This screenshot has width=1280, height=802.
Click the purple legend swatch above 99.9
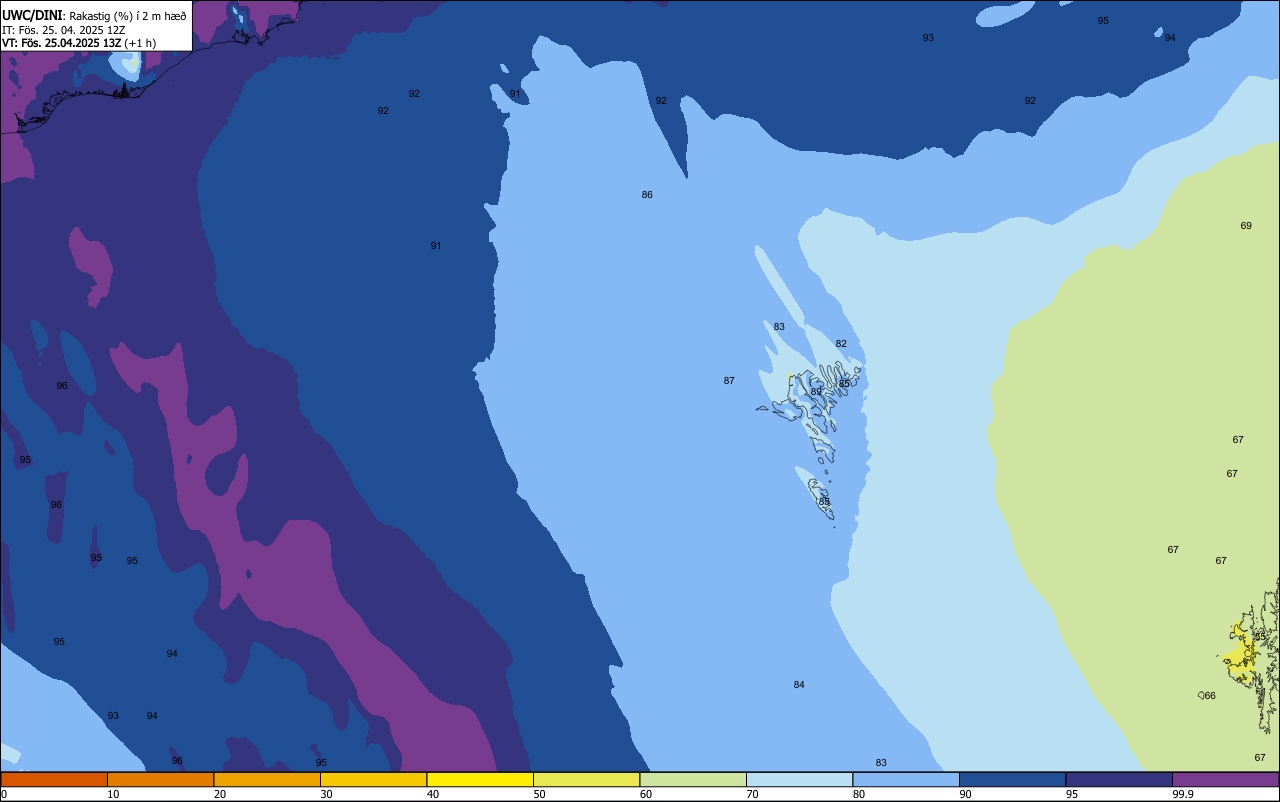[x=1225, y=779]
